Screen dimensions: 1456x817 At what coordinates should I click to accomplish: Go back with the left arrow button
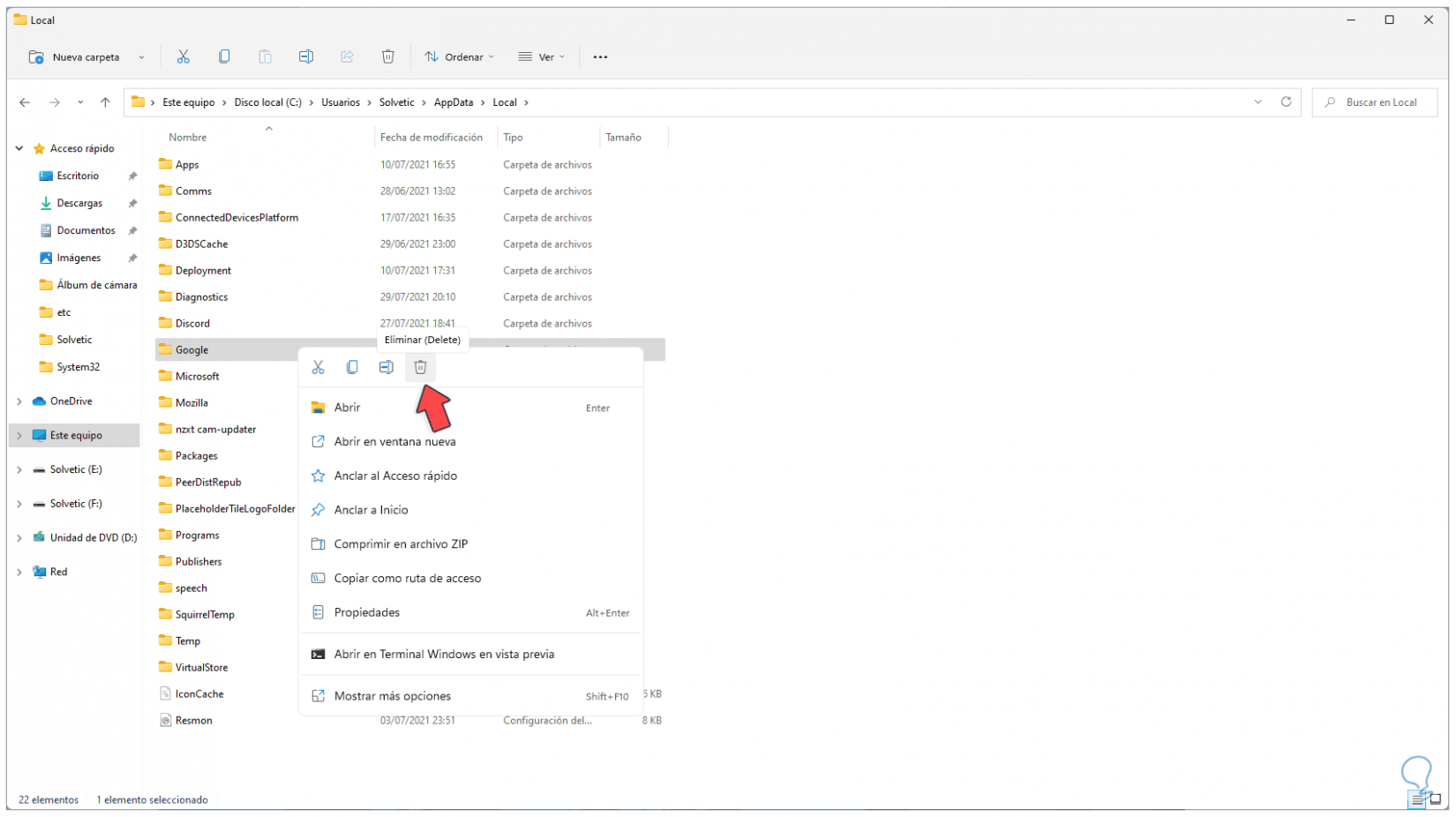click(25, 102)
